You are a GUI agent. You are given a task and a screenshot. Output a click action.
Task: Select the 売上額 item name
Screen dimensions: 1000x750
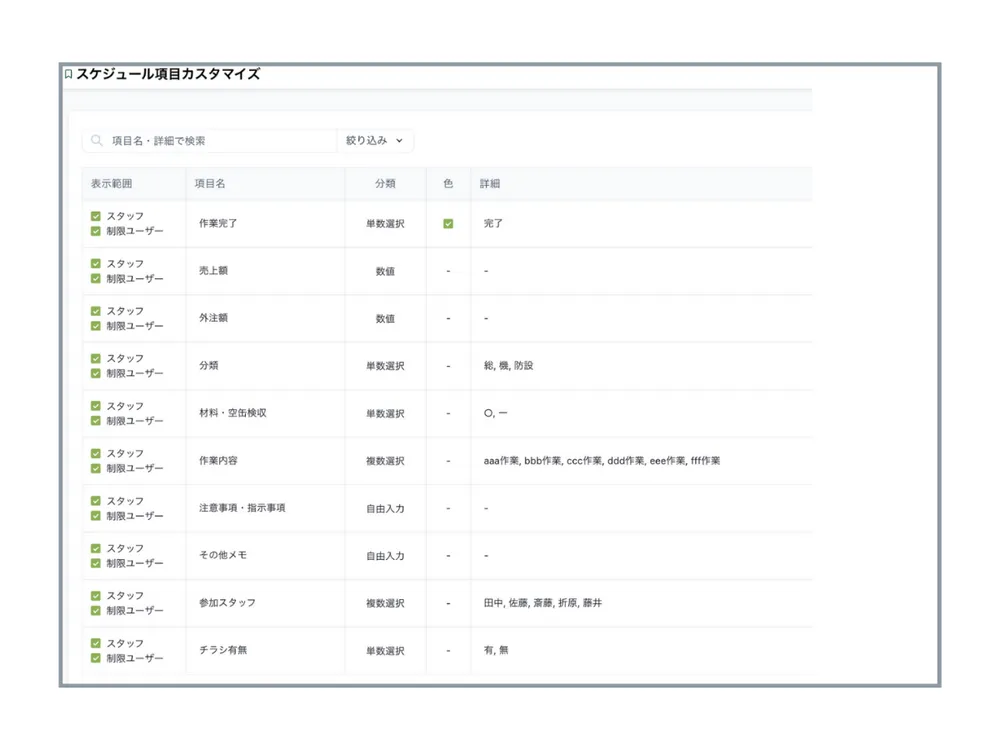(214, 270)
